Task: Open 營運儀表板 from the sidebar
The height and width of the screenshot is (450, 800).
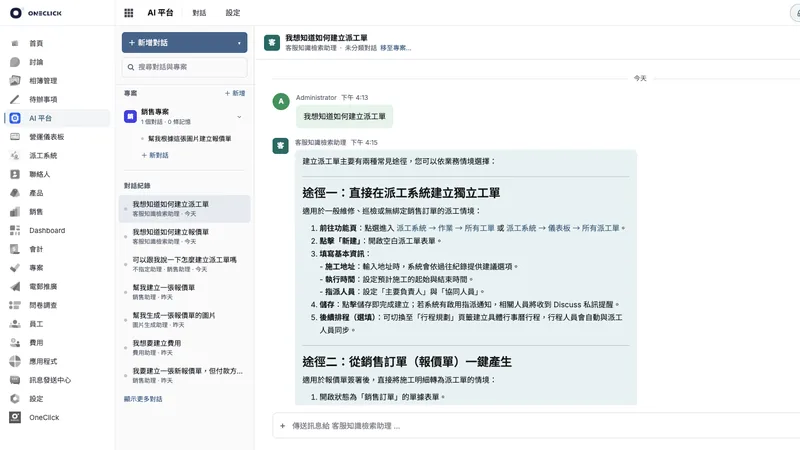Action: pyautogui.click(x=46, y=137)
